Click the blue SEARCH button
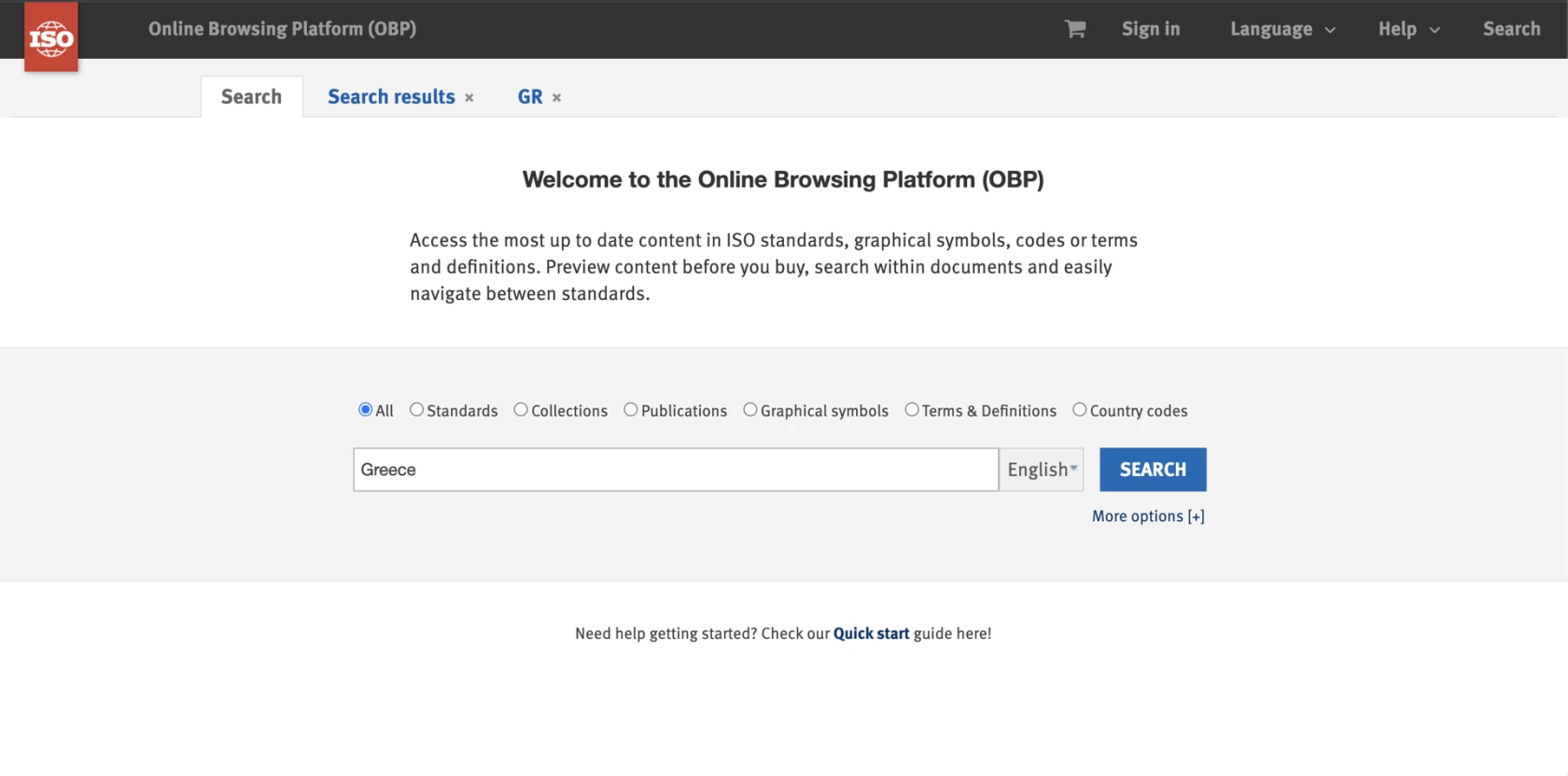 tap(1153, 470)
